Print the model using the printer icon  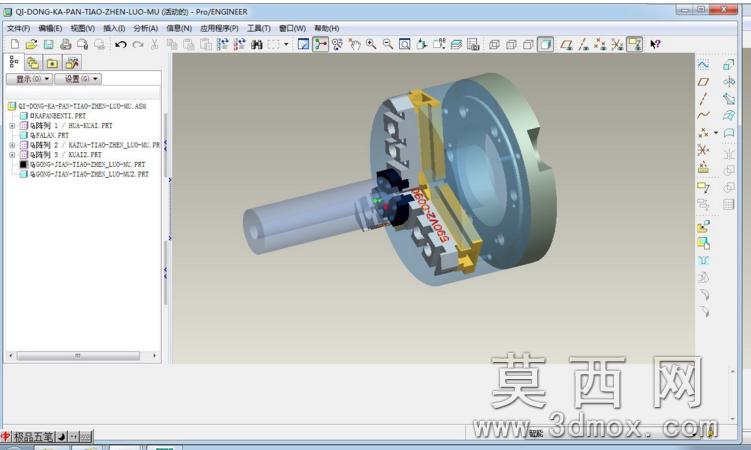tap(66, 45)
